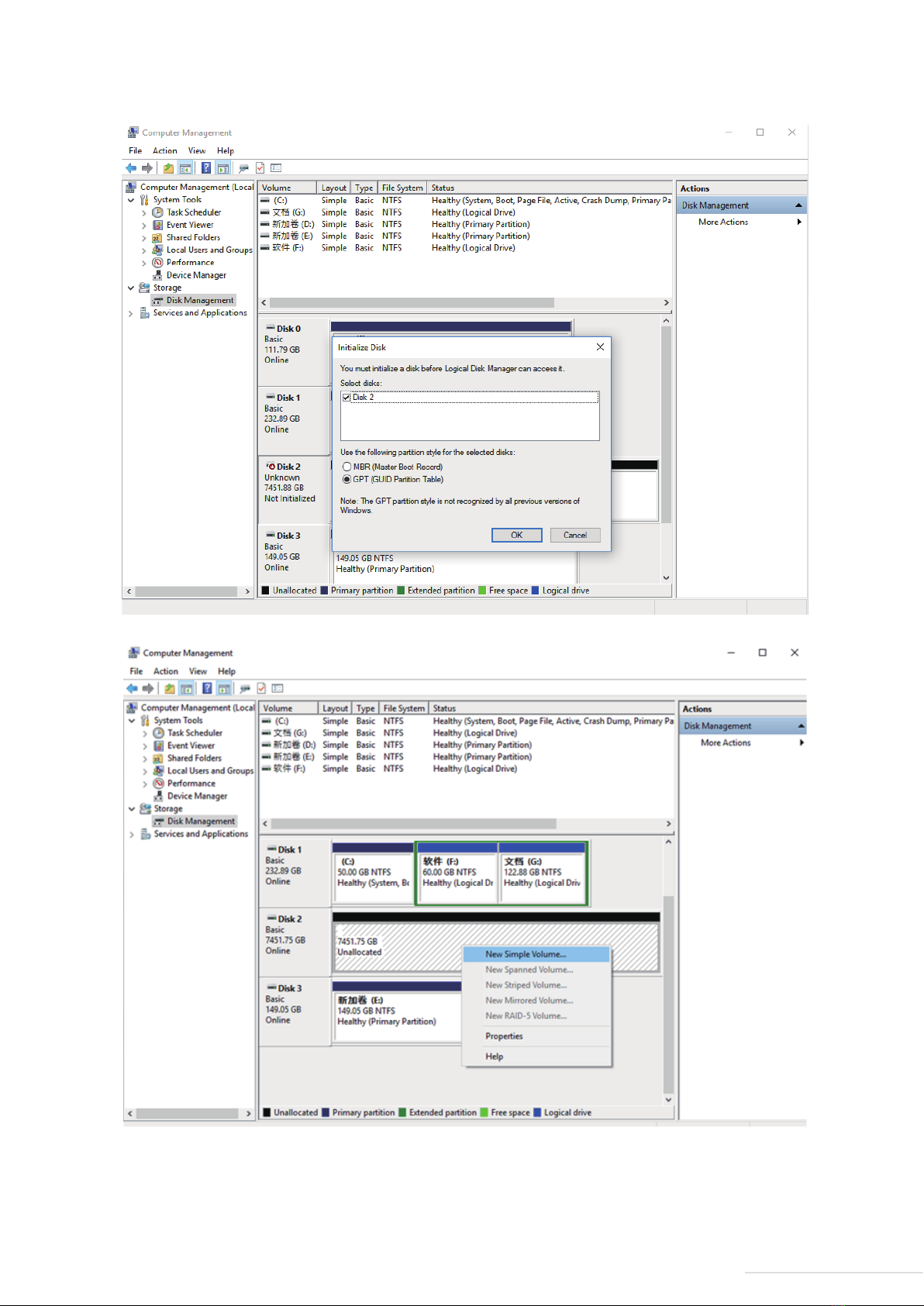924x1306 pixels.
Task: Click the 软件 (F:) 60.00 GB partition block
Action: [457, 874]
